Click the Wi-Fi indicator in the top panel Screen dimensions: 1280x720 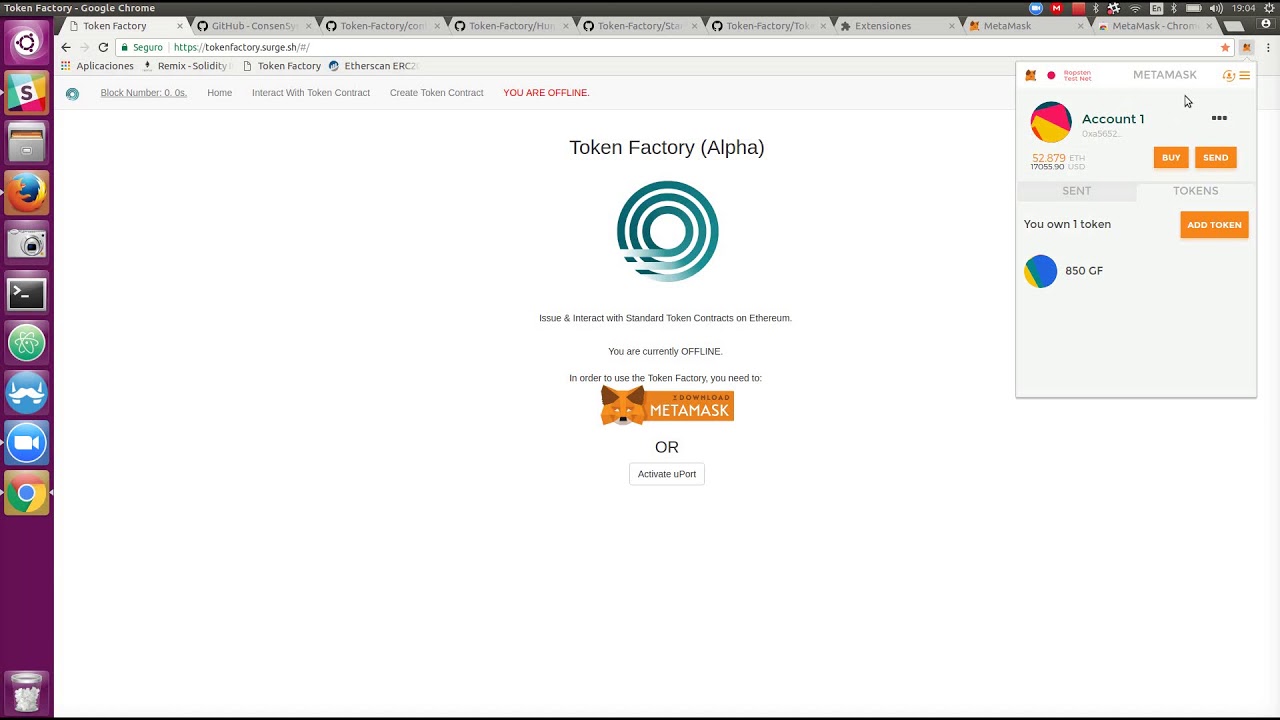coord(1135,8)
